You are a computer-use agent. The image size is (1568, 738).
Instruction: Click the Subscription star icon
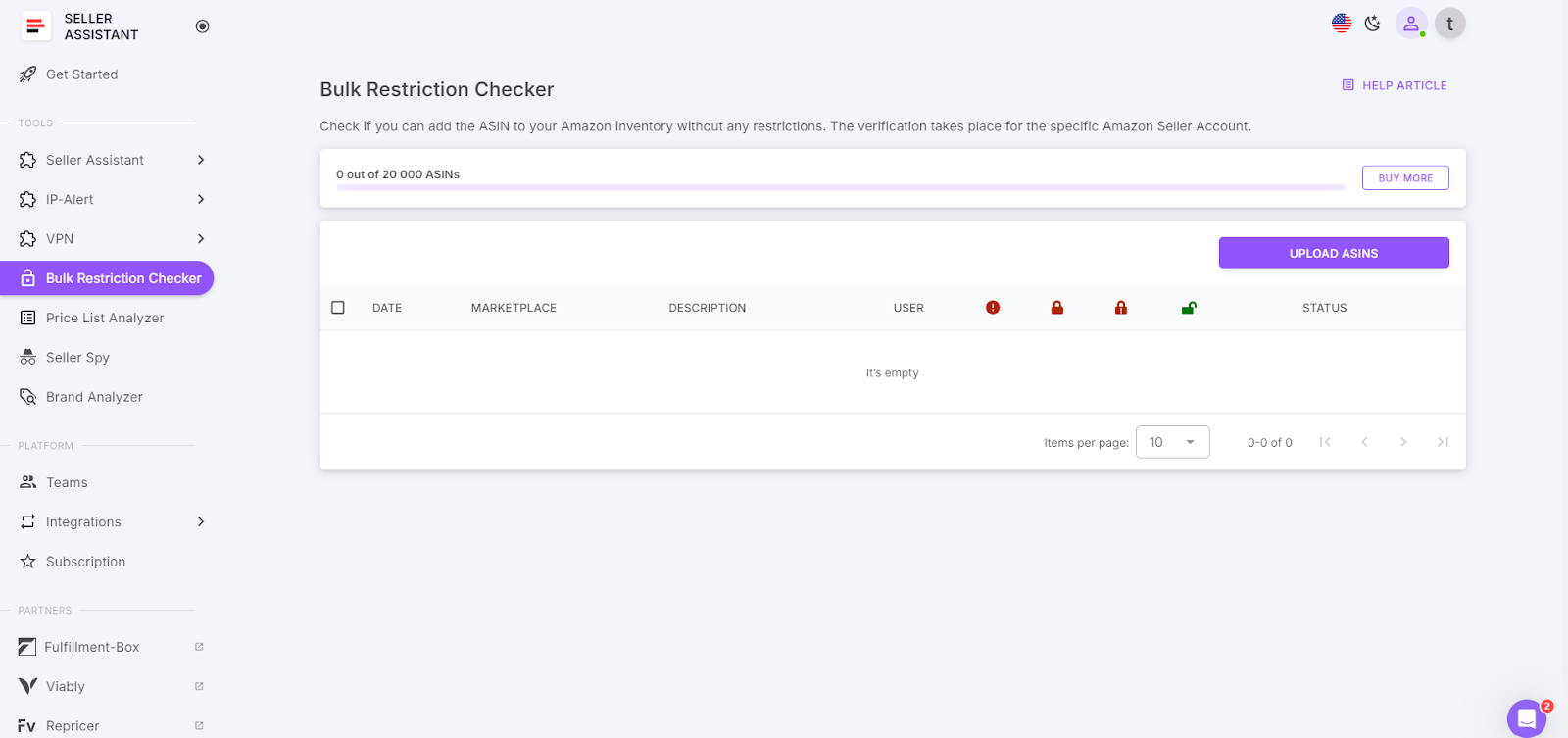point(28,562)
